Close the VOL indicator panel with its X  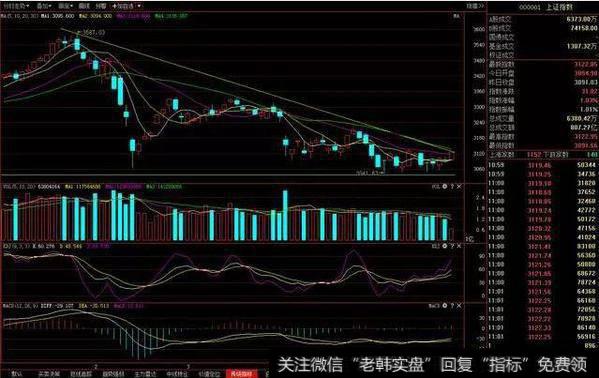[x=459, y=187]
